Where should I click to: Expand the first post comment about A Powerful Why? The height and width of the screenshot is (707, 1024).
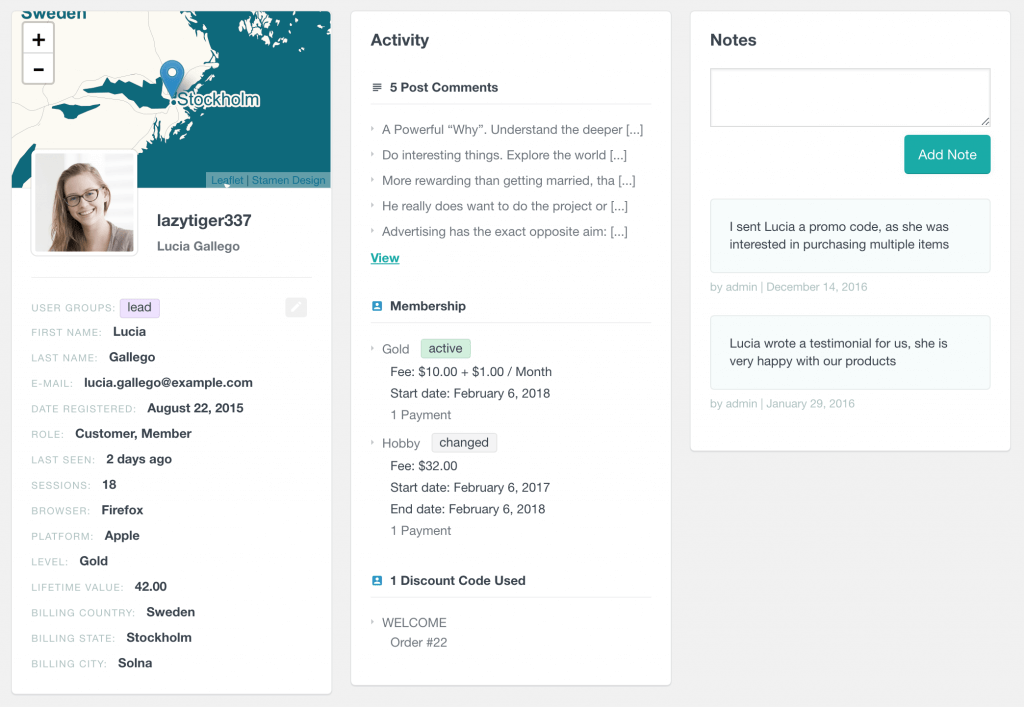point(513,129)
